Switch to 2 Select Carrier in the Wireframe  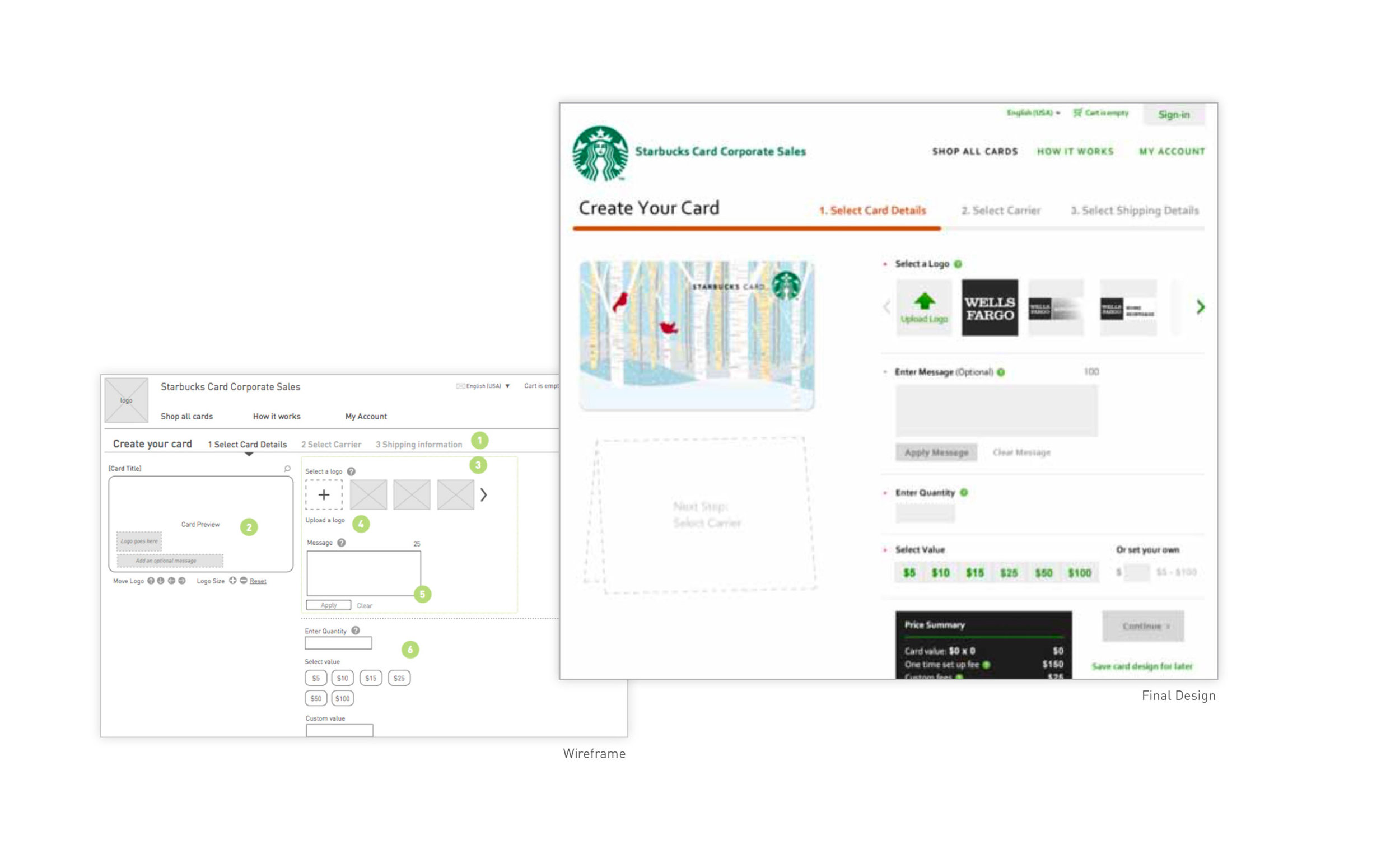click(332, 445)
